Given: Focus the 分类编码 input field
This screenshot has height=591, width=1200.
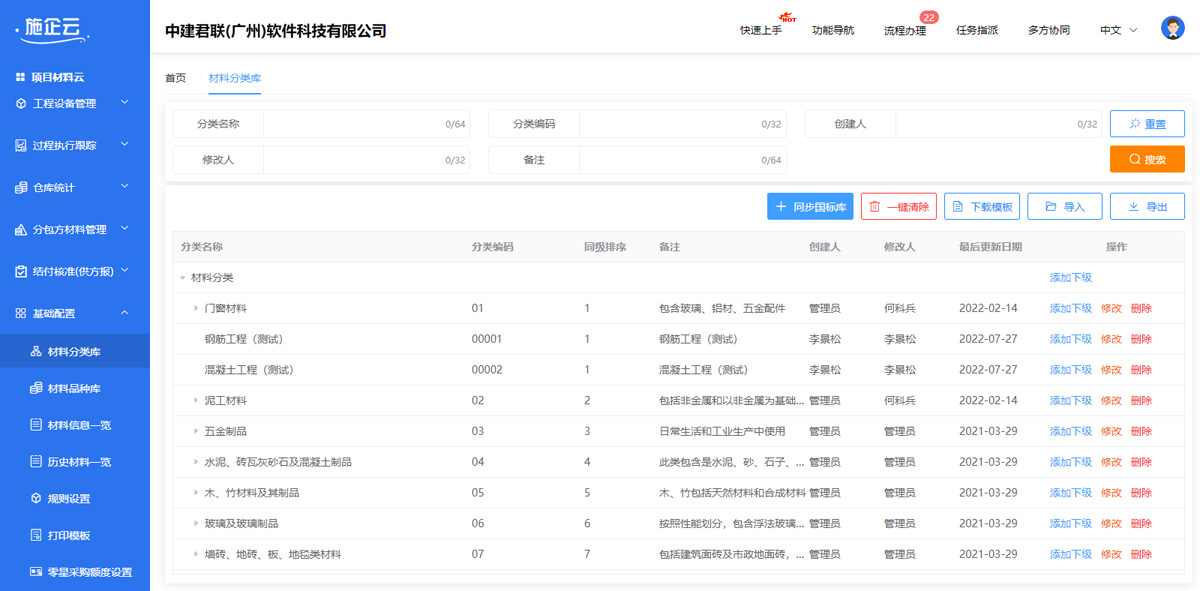Looking at the screenshot, I should coord(682,124).
